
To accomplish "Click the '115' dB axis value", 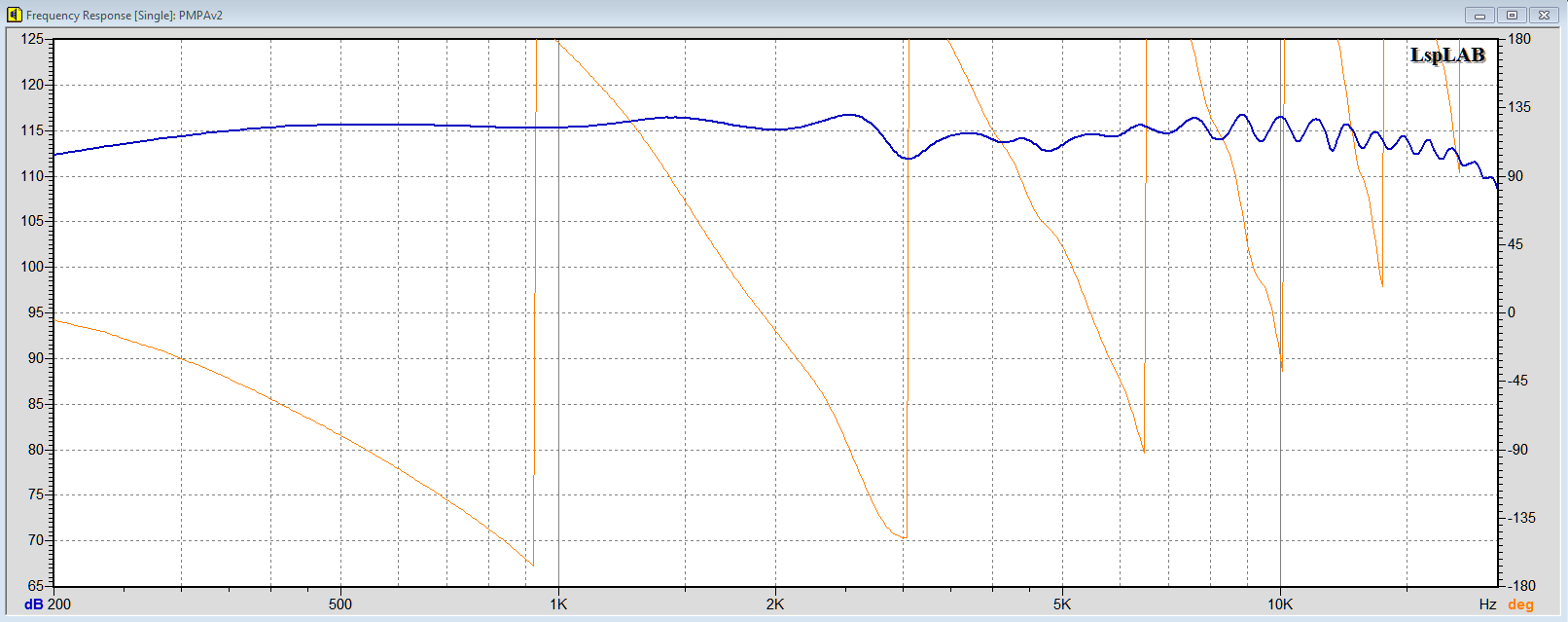I will (x=32, y=130).
